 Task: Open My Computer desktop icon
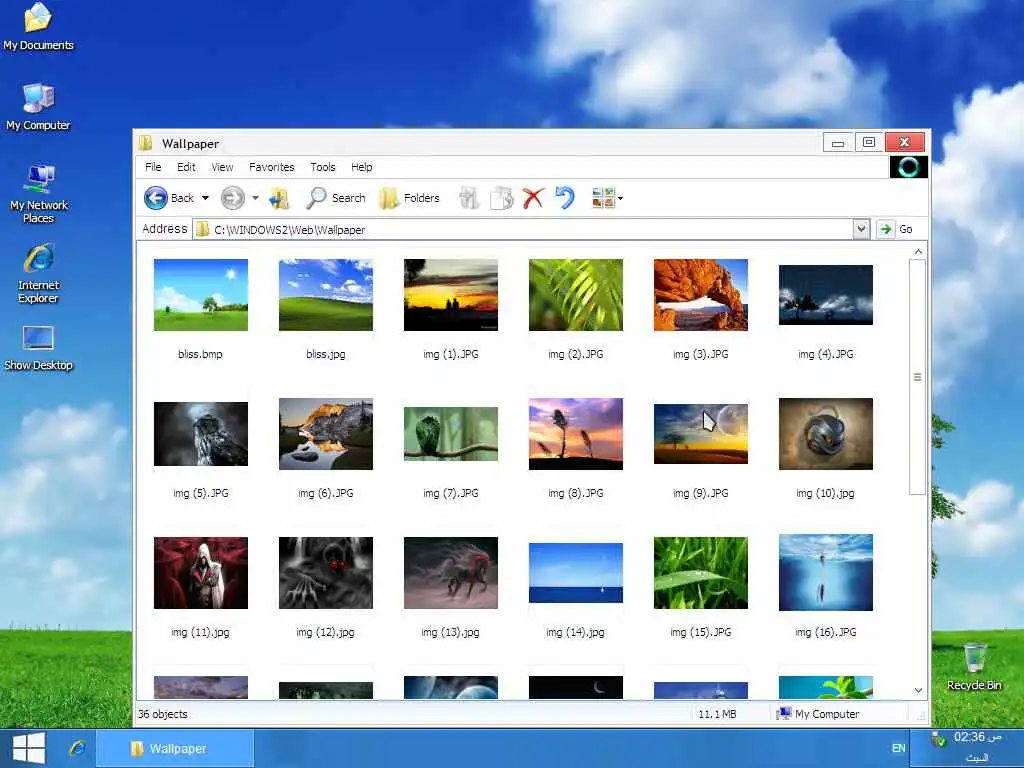[x=39, y=107]
